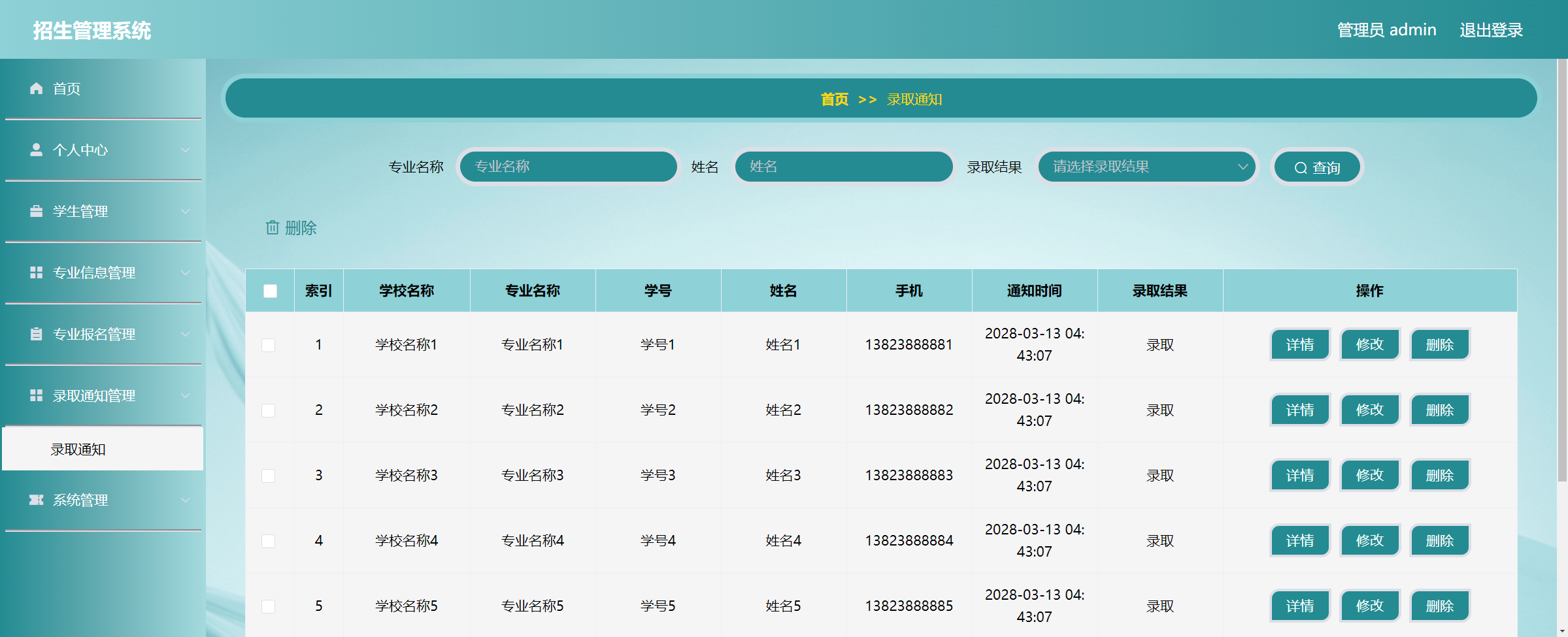Open 详情 for row 姓名4

coord(1300,540)
